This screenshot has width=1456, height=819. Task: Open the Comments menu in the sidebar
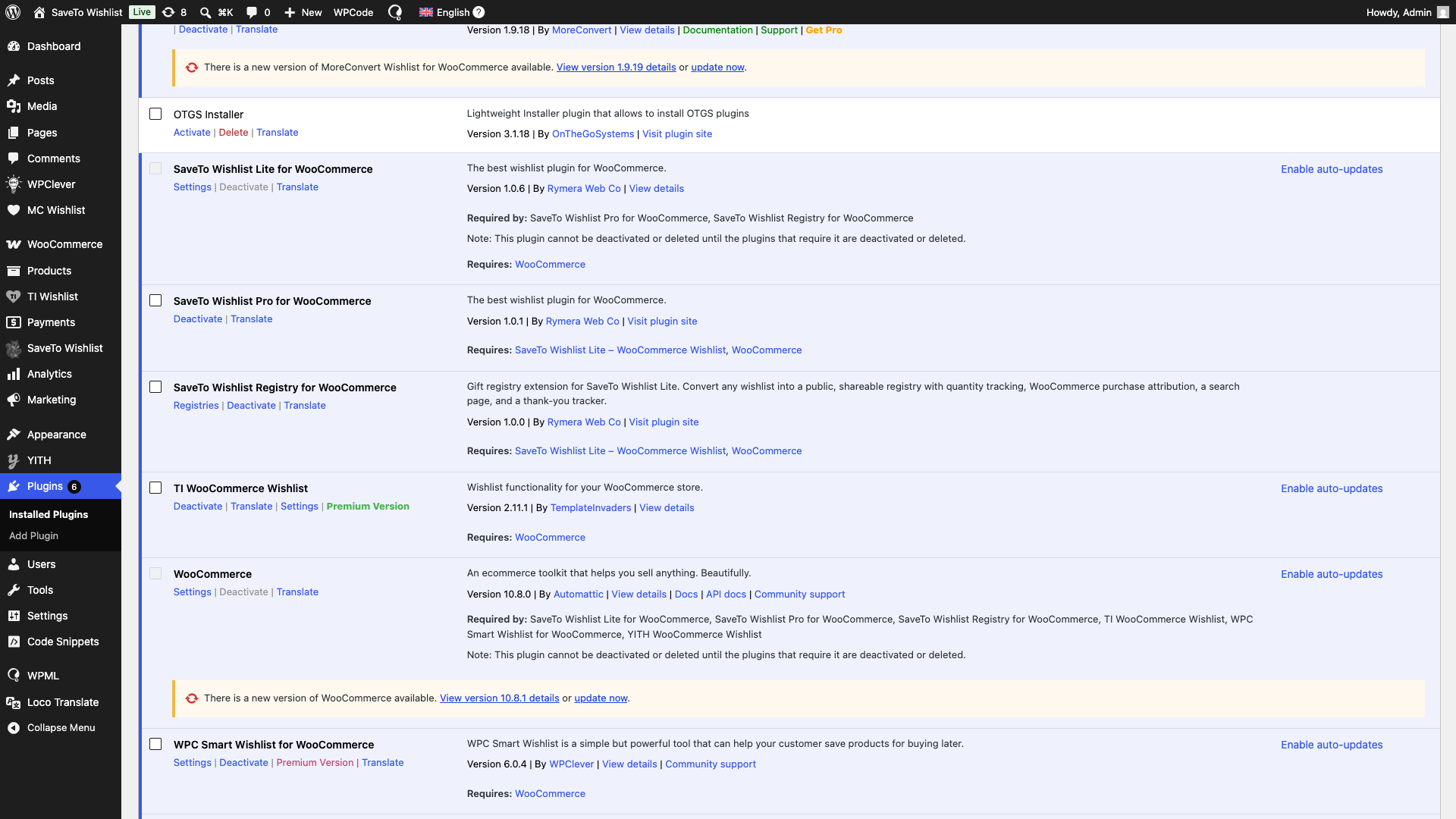[x=61, y=158]
